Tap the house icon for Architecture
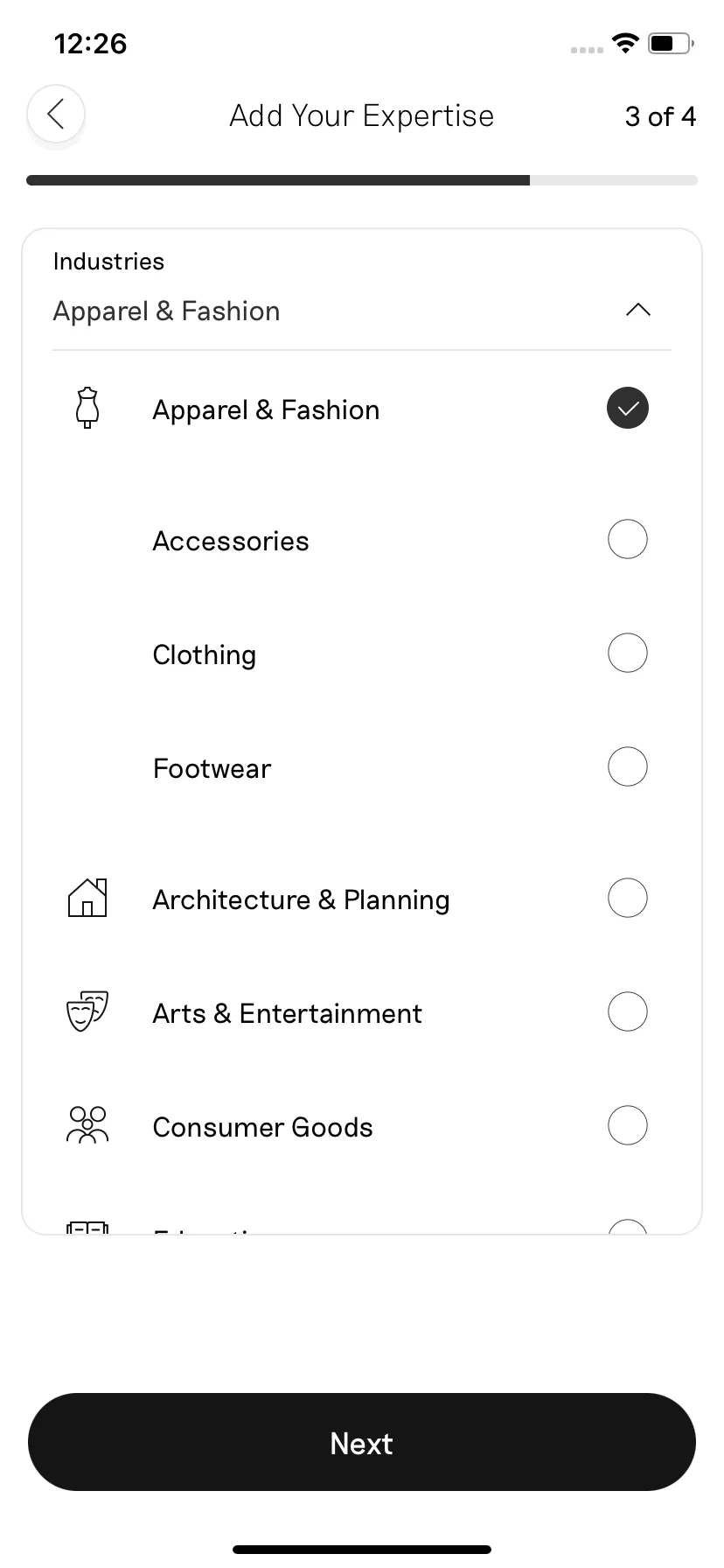Screen dimensions: 724x1568 87,898
